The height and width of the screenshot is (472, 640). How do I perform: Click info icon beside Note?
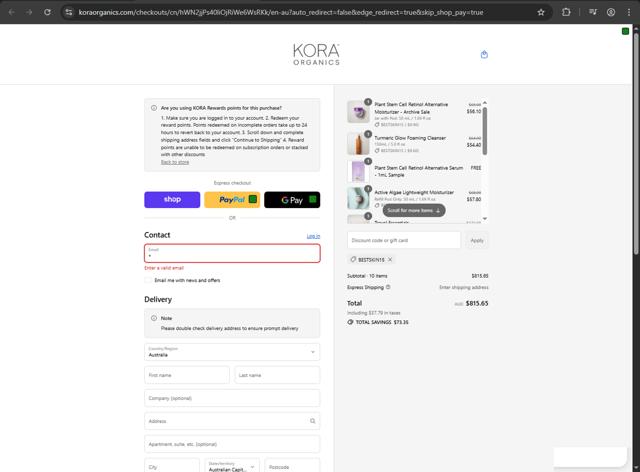click(154, 318)
